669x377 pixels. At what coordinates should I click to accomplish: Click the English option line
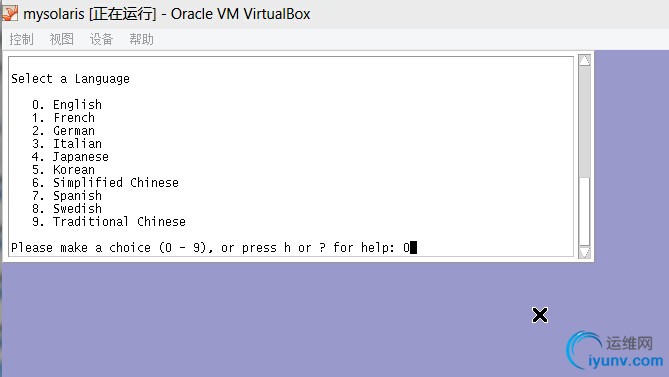pyautogui.click(x=67, y=104)
